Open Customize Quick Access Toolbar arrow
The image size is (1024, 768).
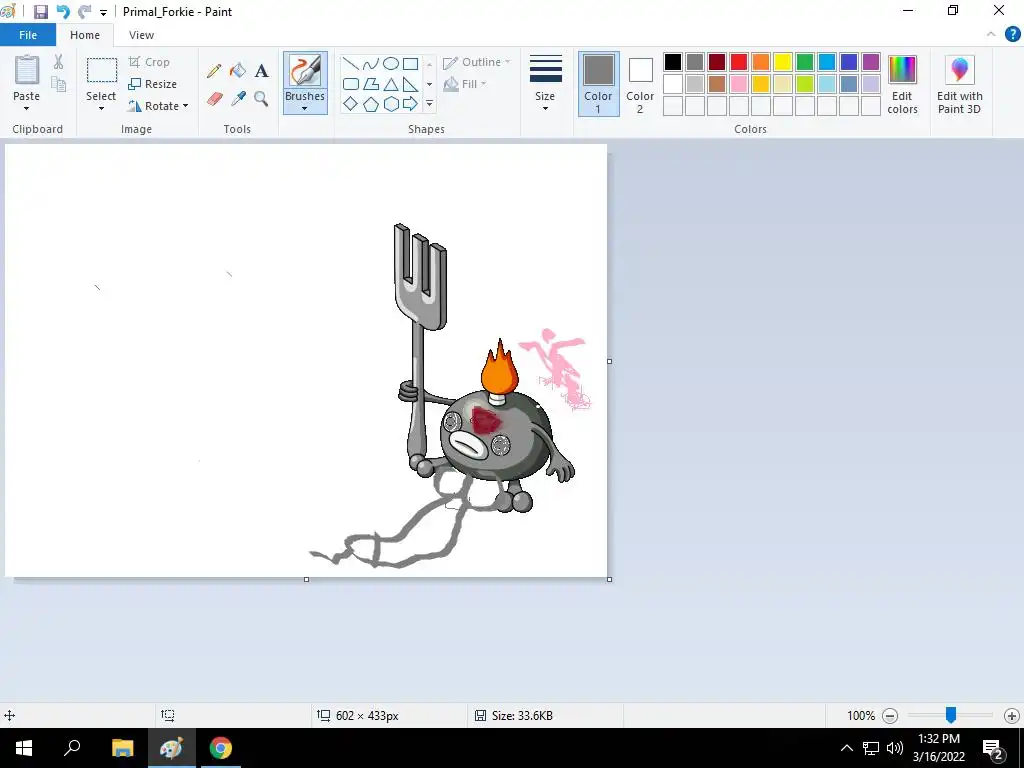point(103,12)
